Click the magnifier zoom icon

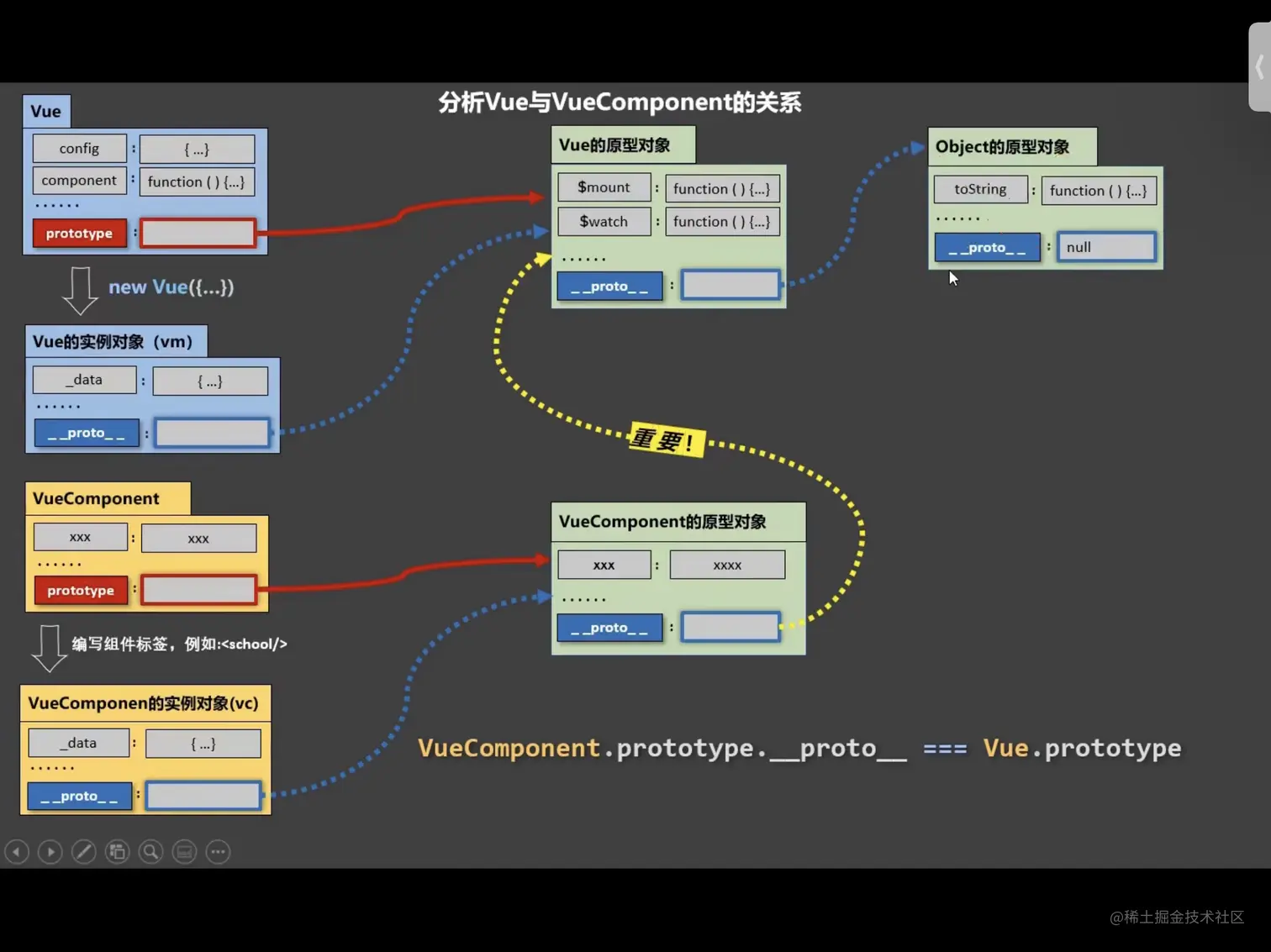150,851
